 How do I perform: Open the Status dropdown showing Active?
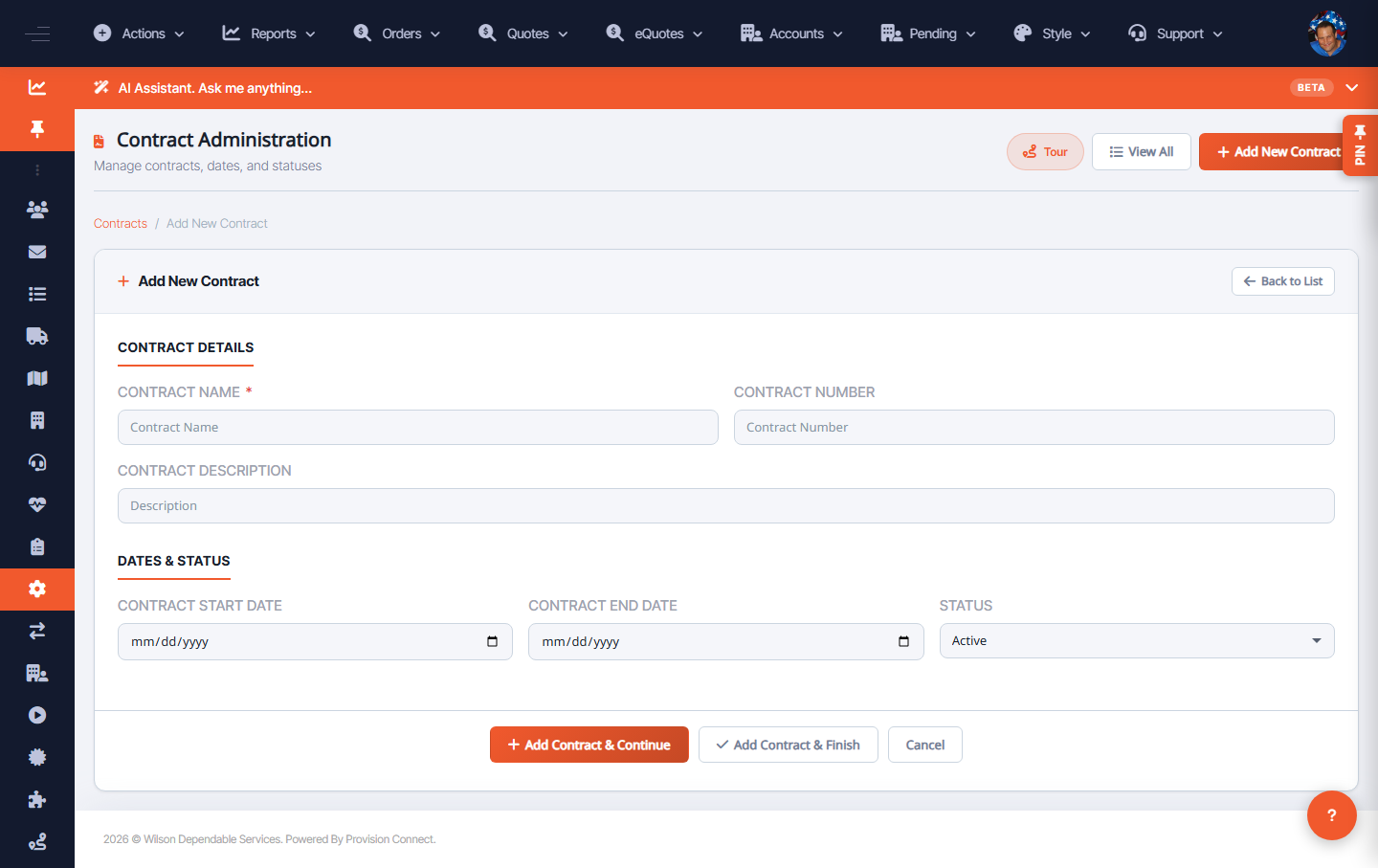(x=1137, y=641)
